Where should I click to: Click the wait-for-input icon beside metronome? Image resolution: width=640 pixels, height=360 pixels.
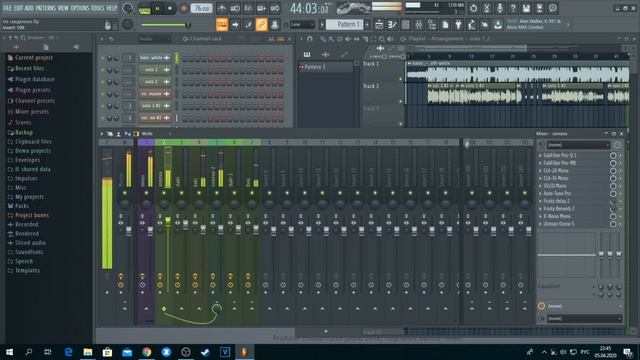point(235,8)
